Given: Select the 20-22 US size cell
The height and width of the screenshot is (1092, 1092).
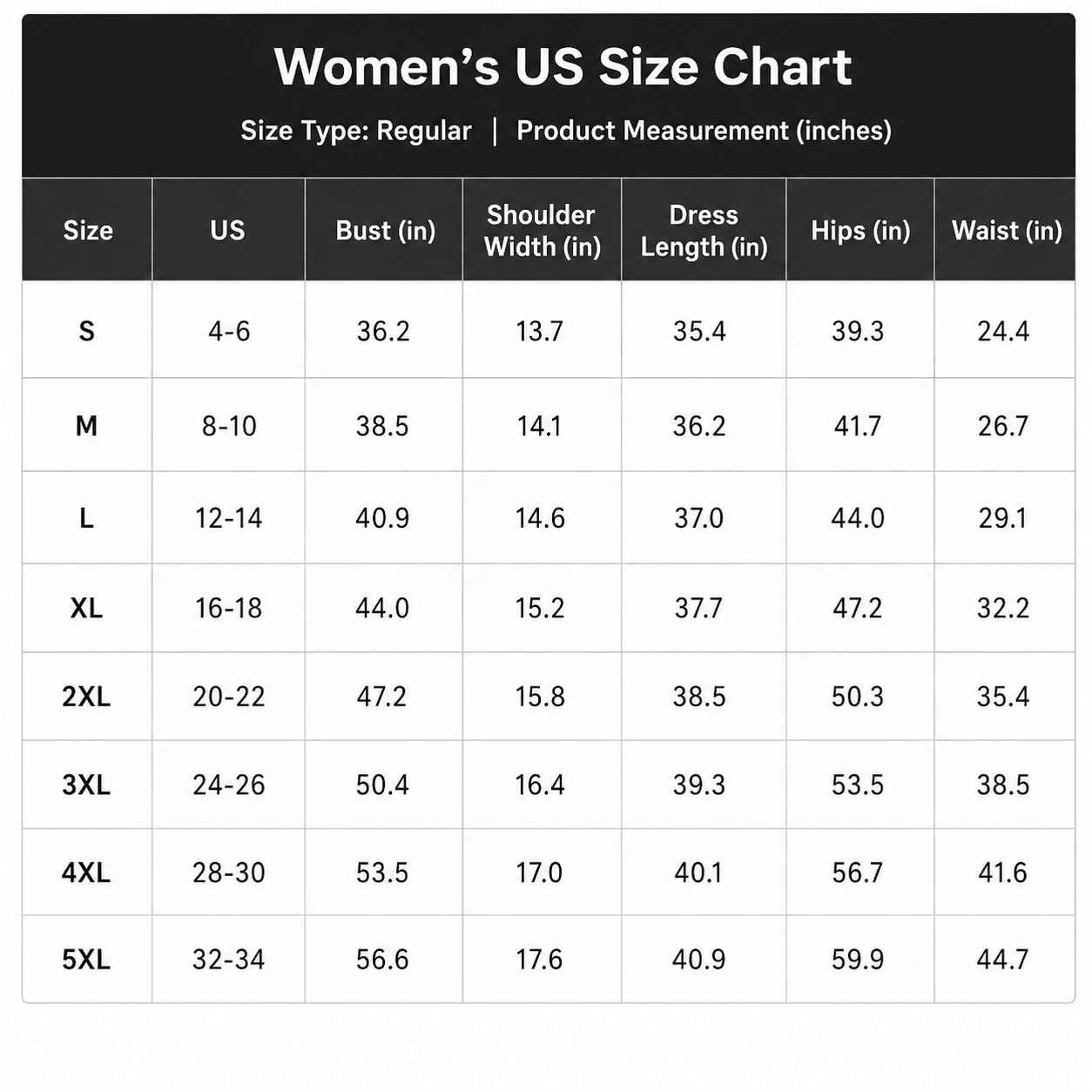Looking at the screenshot, I should pos(228,697).
